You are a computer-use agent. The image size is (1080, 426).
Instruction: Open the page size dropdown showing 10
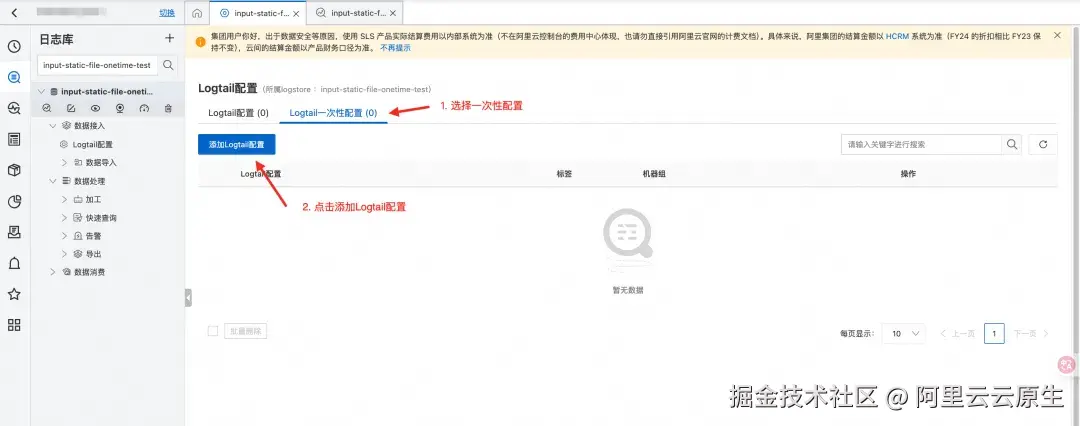(904, 334)
